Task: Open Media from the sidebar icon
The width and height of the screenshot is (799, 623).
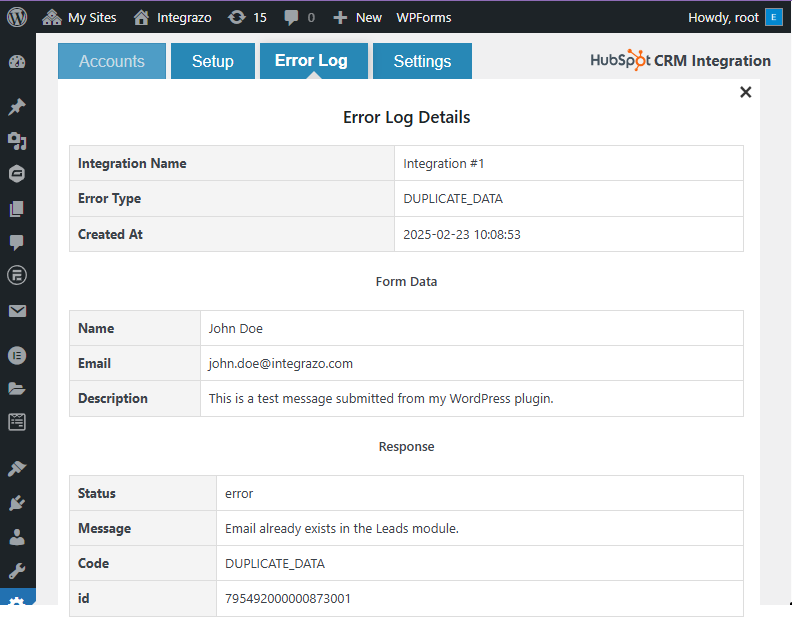Action: tap(17, 141)
